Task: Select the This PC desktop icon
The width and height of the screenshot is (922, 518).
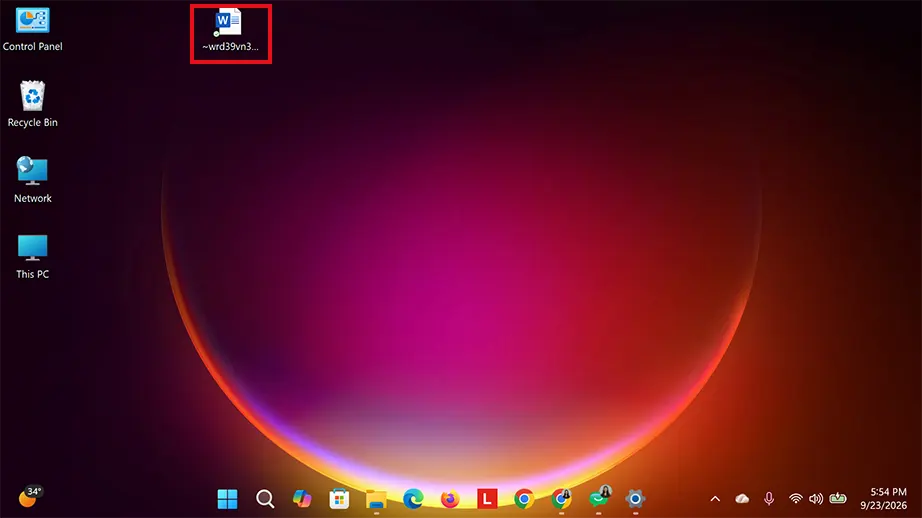Action: coord(32,256)
